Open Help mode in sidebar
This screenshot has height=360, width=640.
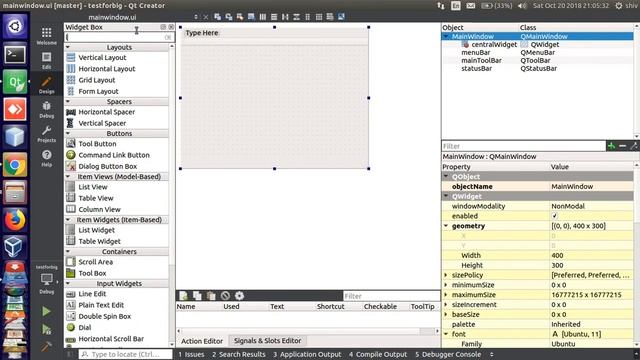[47, 158]
